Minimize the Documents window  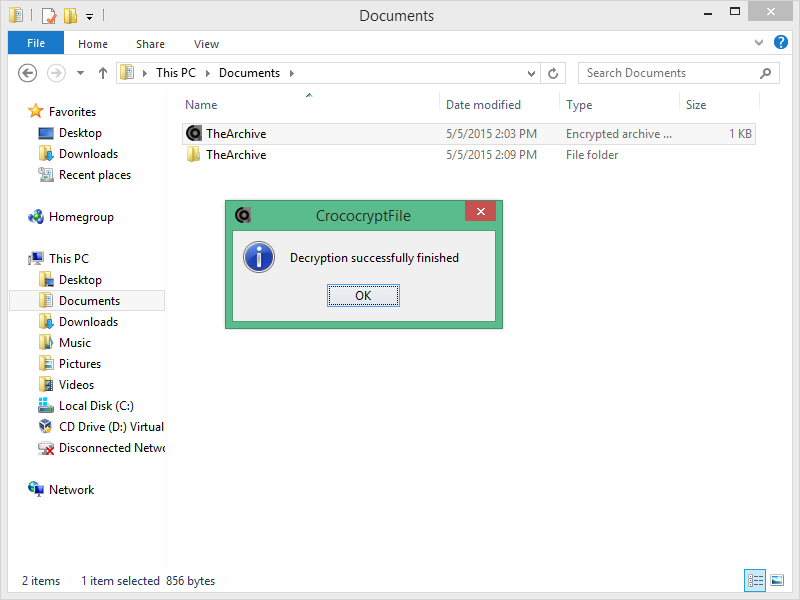[x=707, y=13]
